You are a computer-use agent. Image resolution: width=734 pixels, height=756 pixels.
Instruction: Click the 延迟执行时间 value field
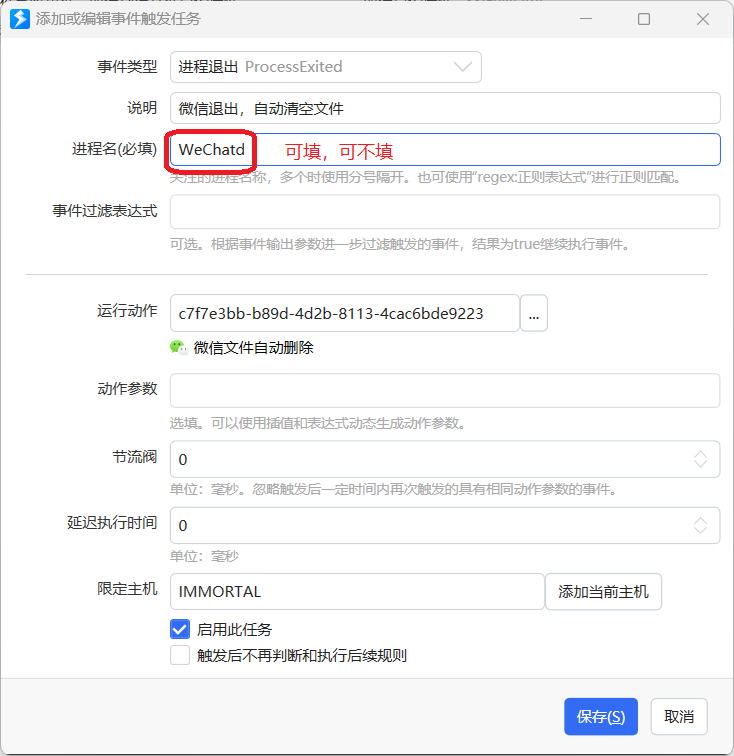(x=445, y=526)
